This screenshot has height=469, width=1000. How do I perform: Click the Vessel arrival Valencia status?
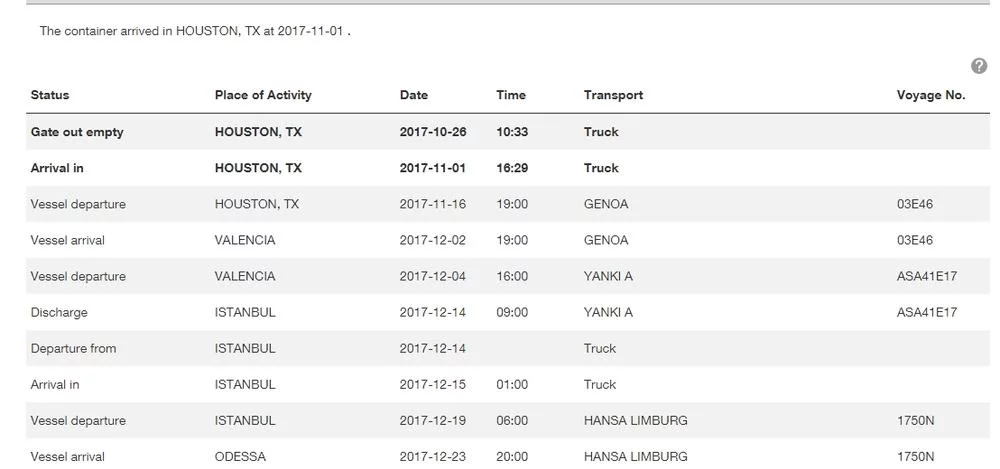coord(67,240)
